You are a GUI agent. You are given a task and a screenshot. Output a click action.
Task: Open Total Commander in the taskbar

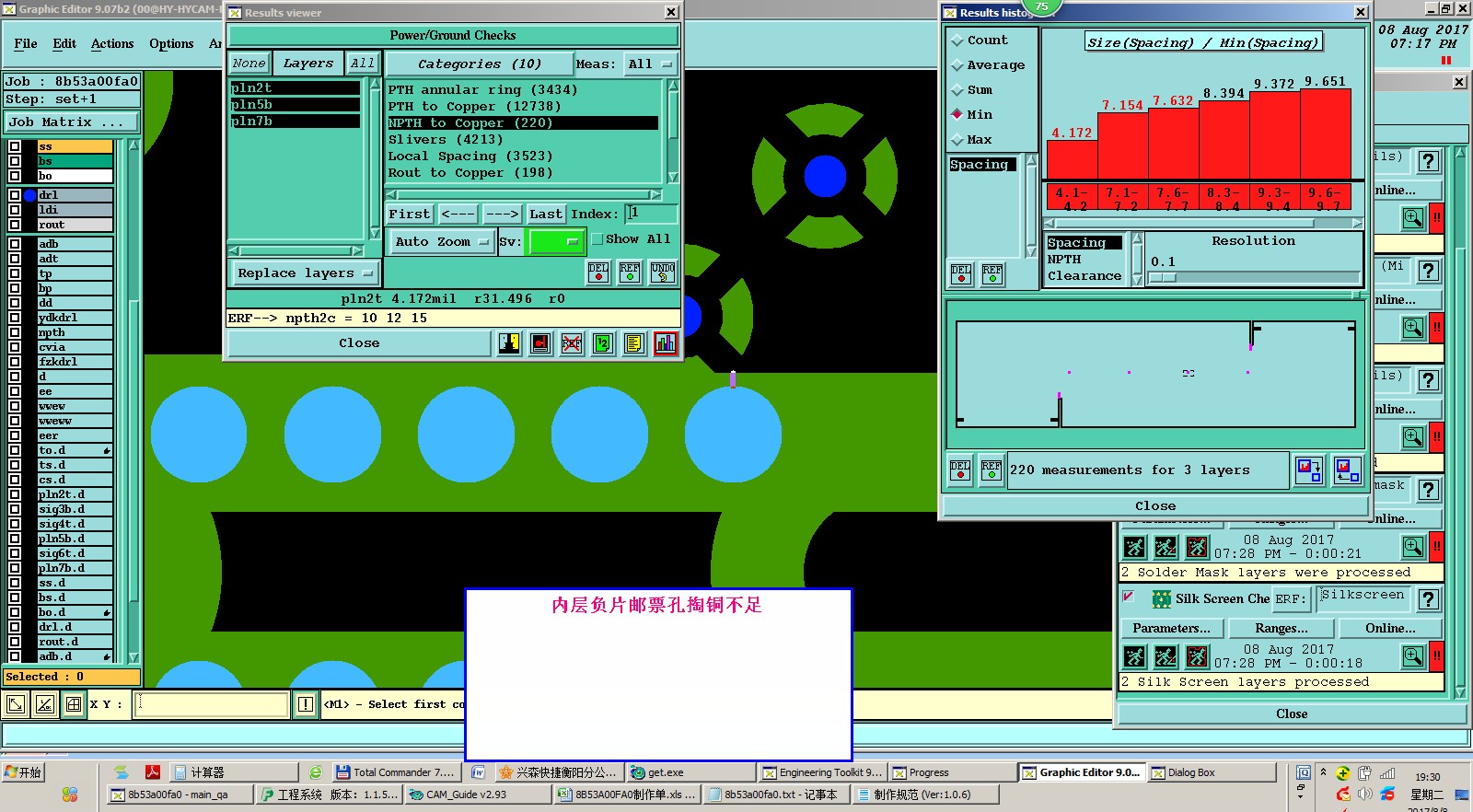click(x=396, y=772)
